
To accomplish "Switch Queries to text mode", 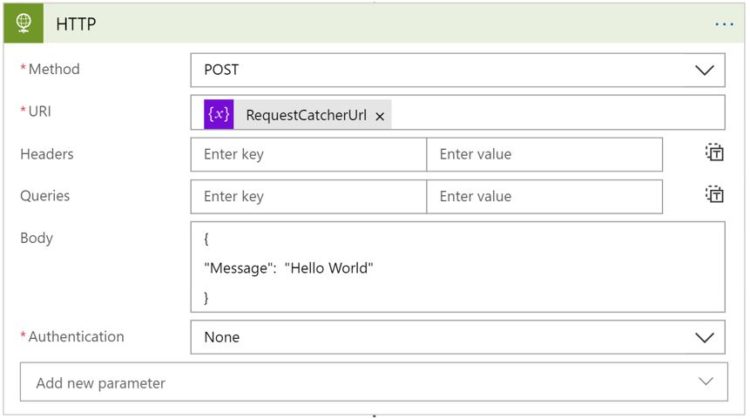I will pos(715,194).
